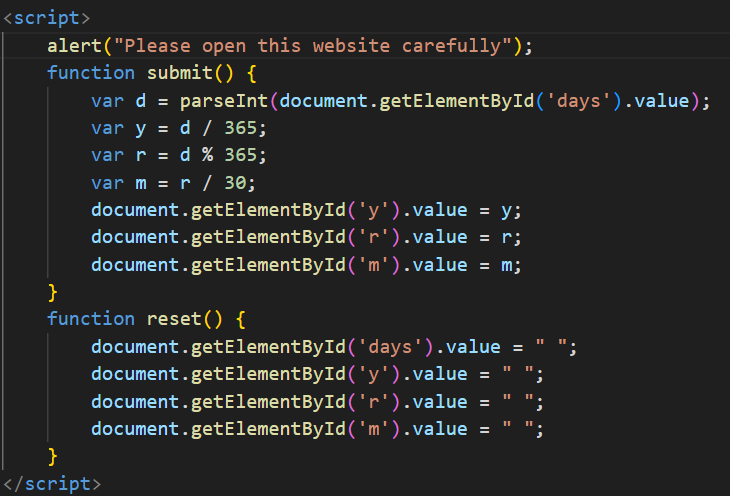
Task: Click the line var m = r / 30
Action: coord(169,182)
